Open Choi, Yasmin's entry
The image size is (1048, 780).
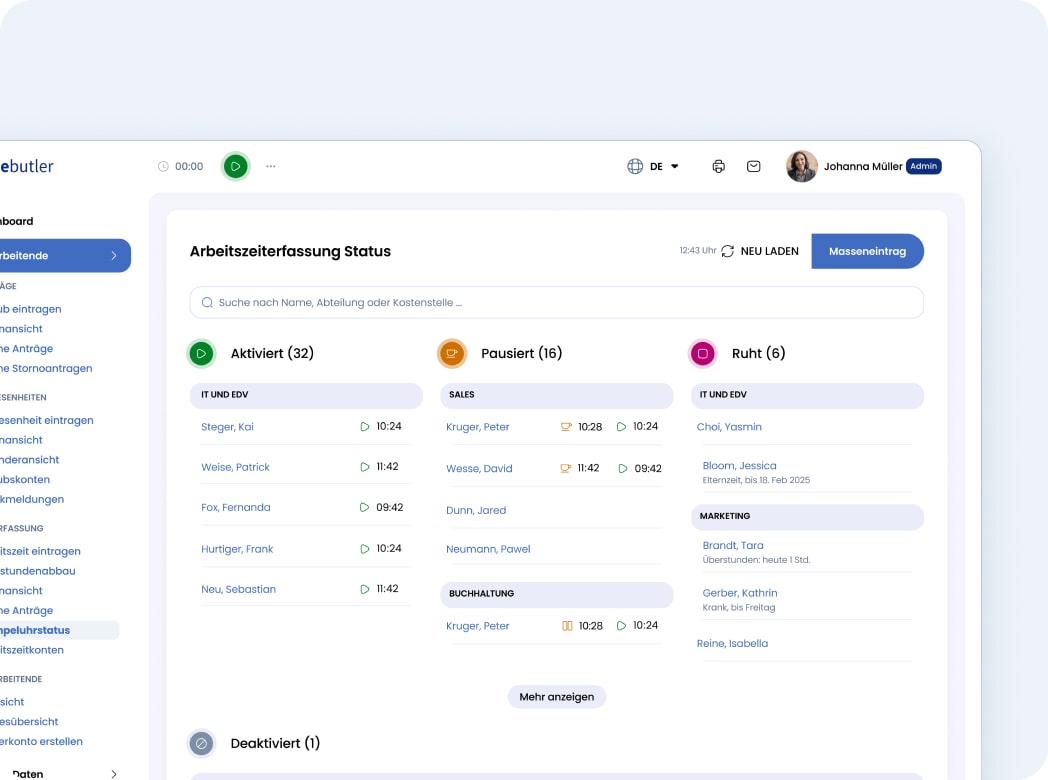[x=729, y=426]
